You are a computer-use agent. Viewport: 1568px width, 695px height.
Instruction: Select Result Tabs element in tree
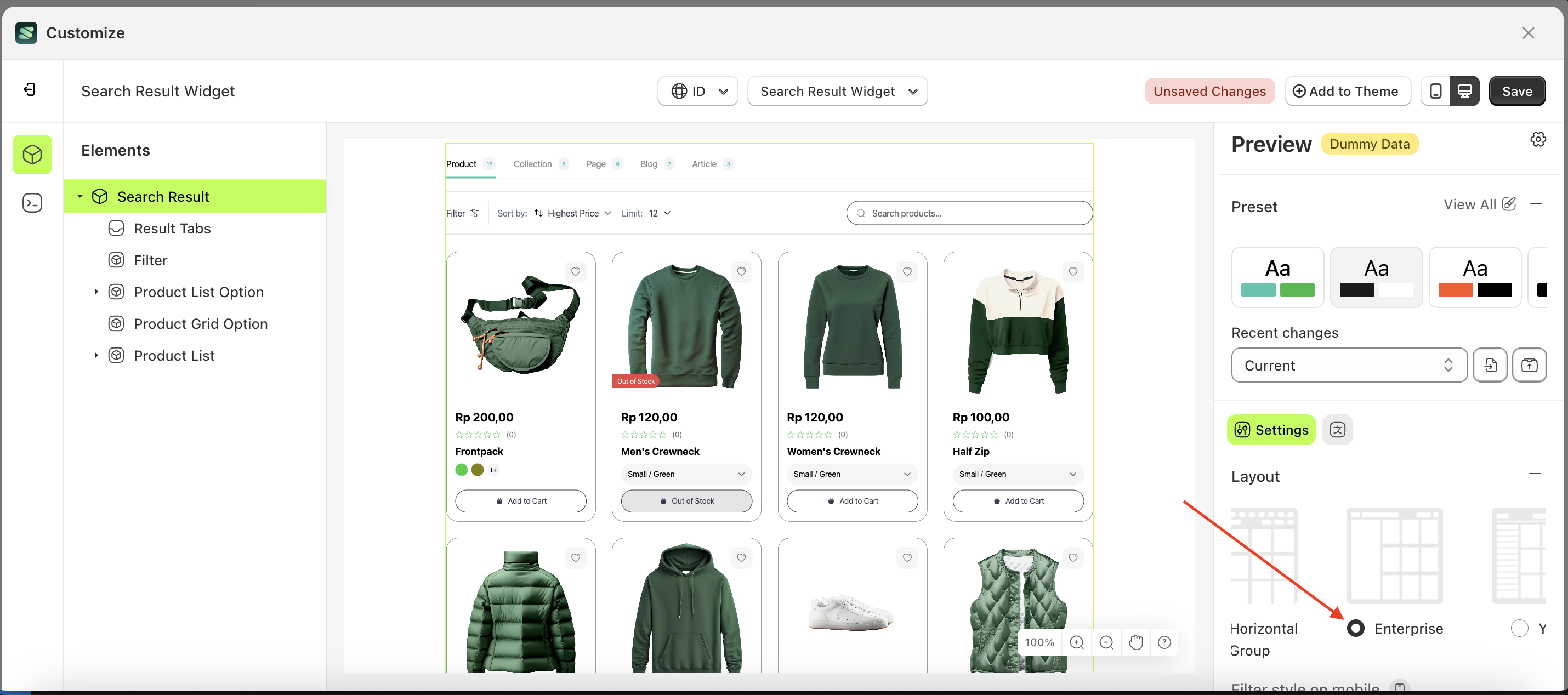pyautogui.click(x=172, y=228)
